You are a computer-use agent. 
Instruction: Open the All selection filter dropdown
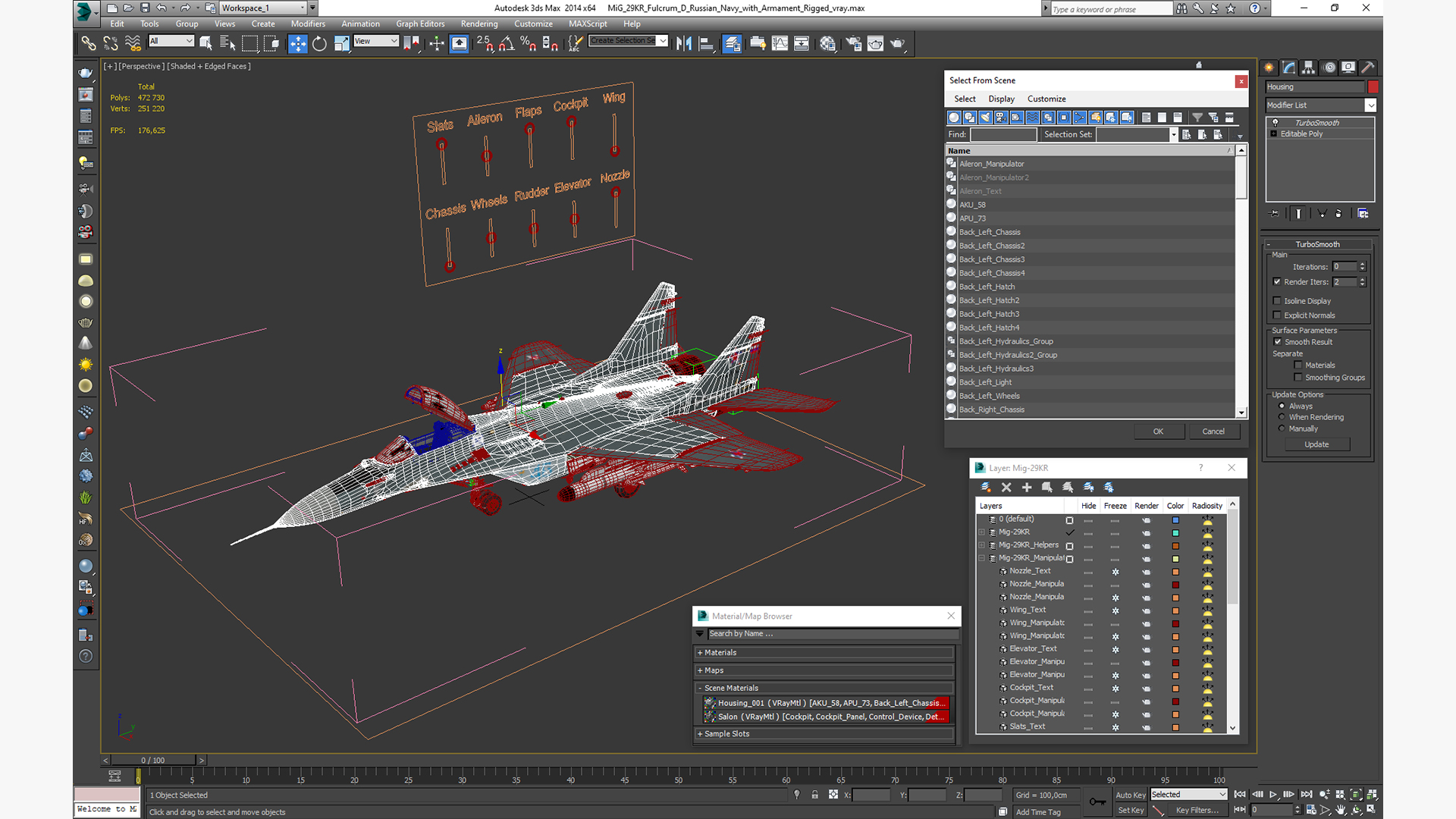pyautogui.click(x=171, y=41)
